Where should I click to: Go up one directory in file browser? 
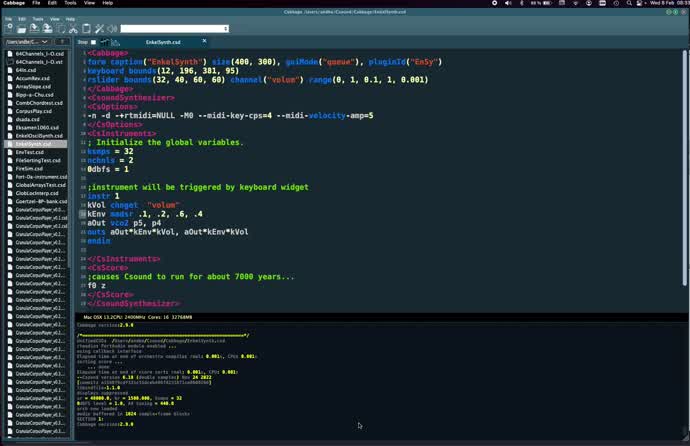click(x=62, y=42)
